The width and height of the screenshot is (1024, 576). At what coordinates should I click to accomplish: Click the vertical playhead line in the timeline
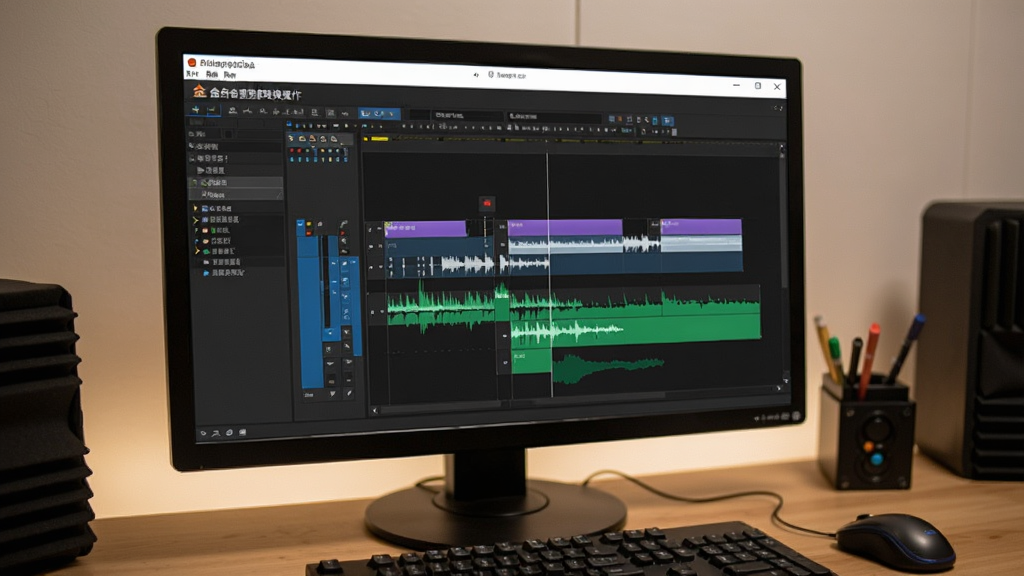[x=549, y=274]
